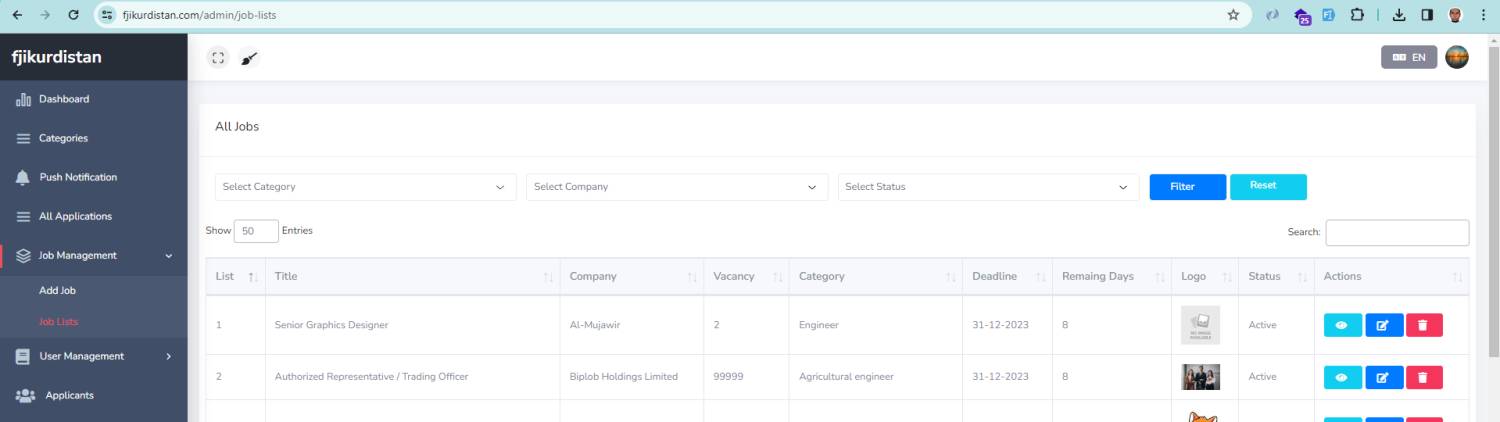View Senior Graphics Designer job details

coord(1342,325)
